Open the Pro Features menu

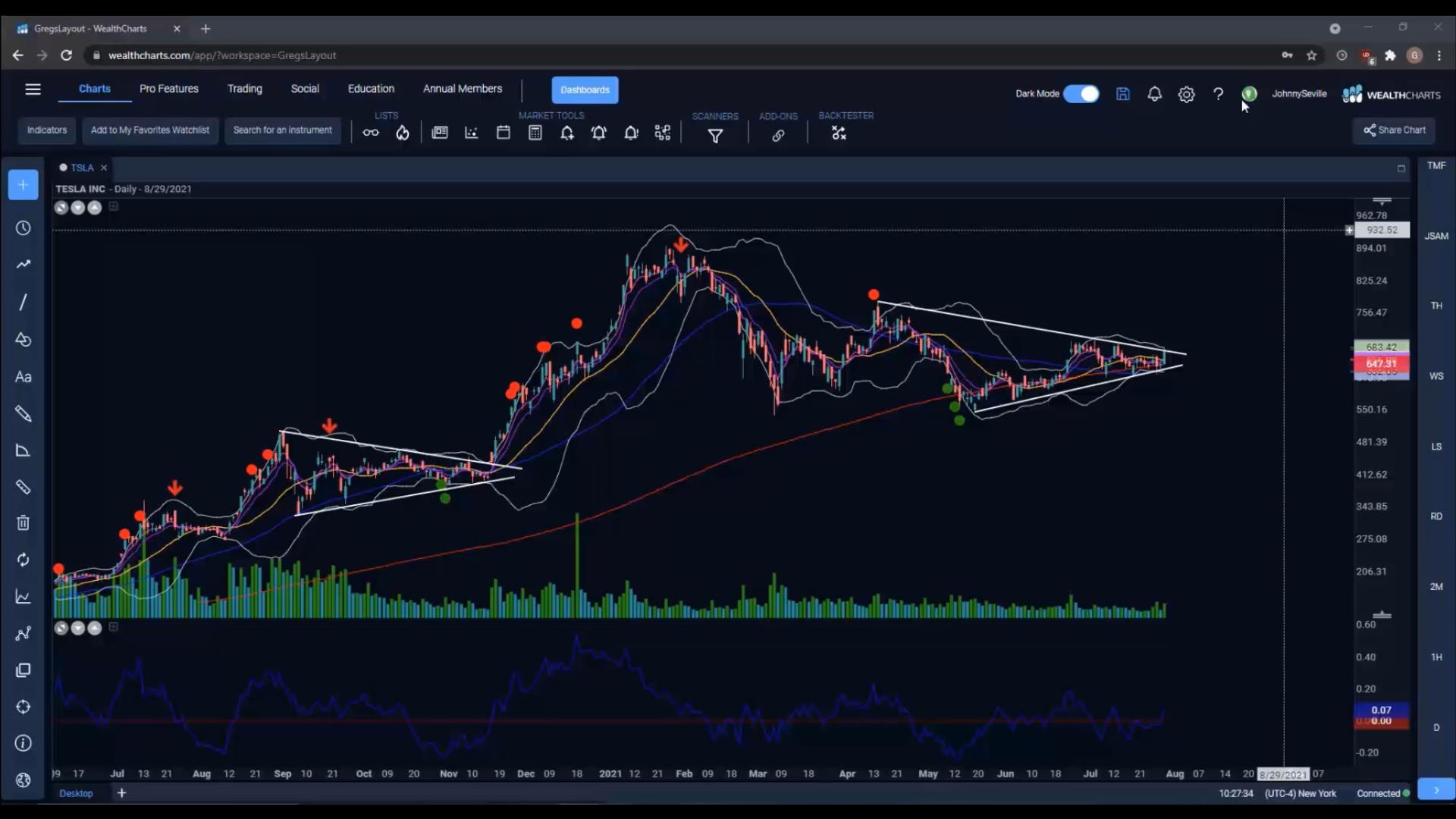pos(169,89)
